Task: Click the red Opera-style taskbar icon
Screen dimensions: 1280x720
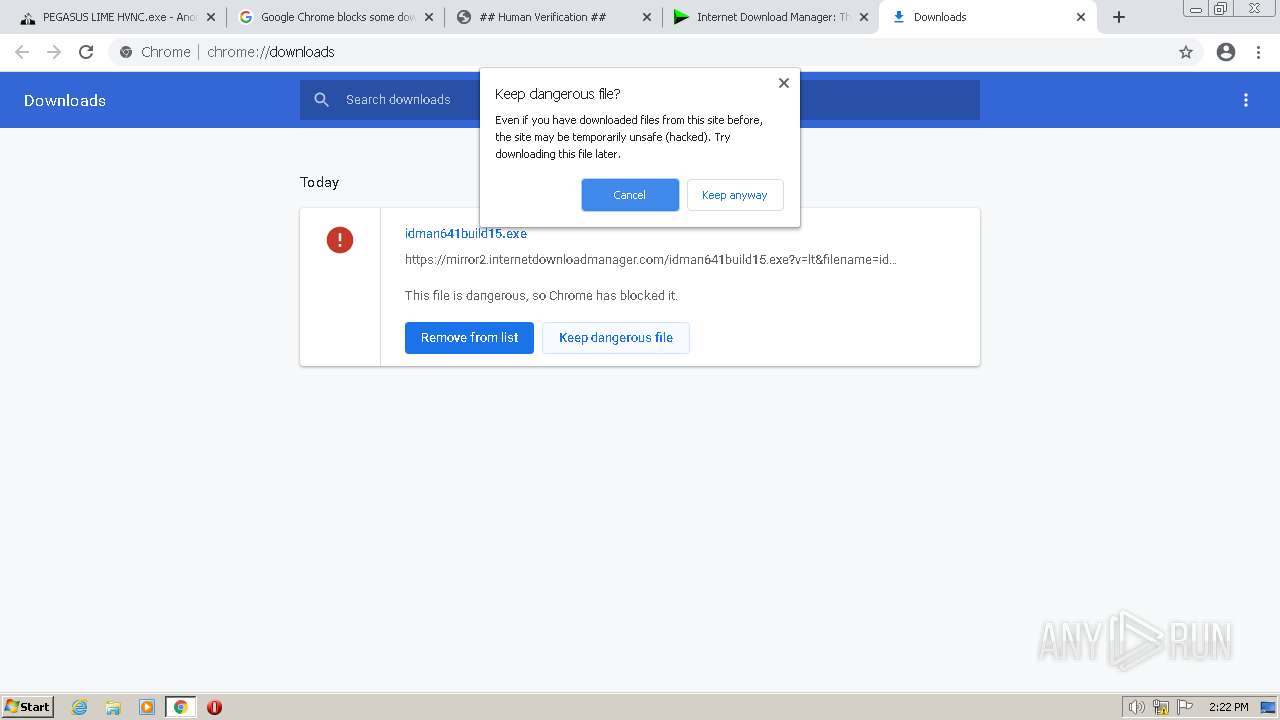Action: [214, 707]
